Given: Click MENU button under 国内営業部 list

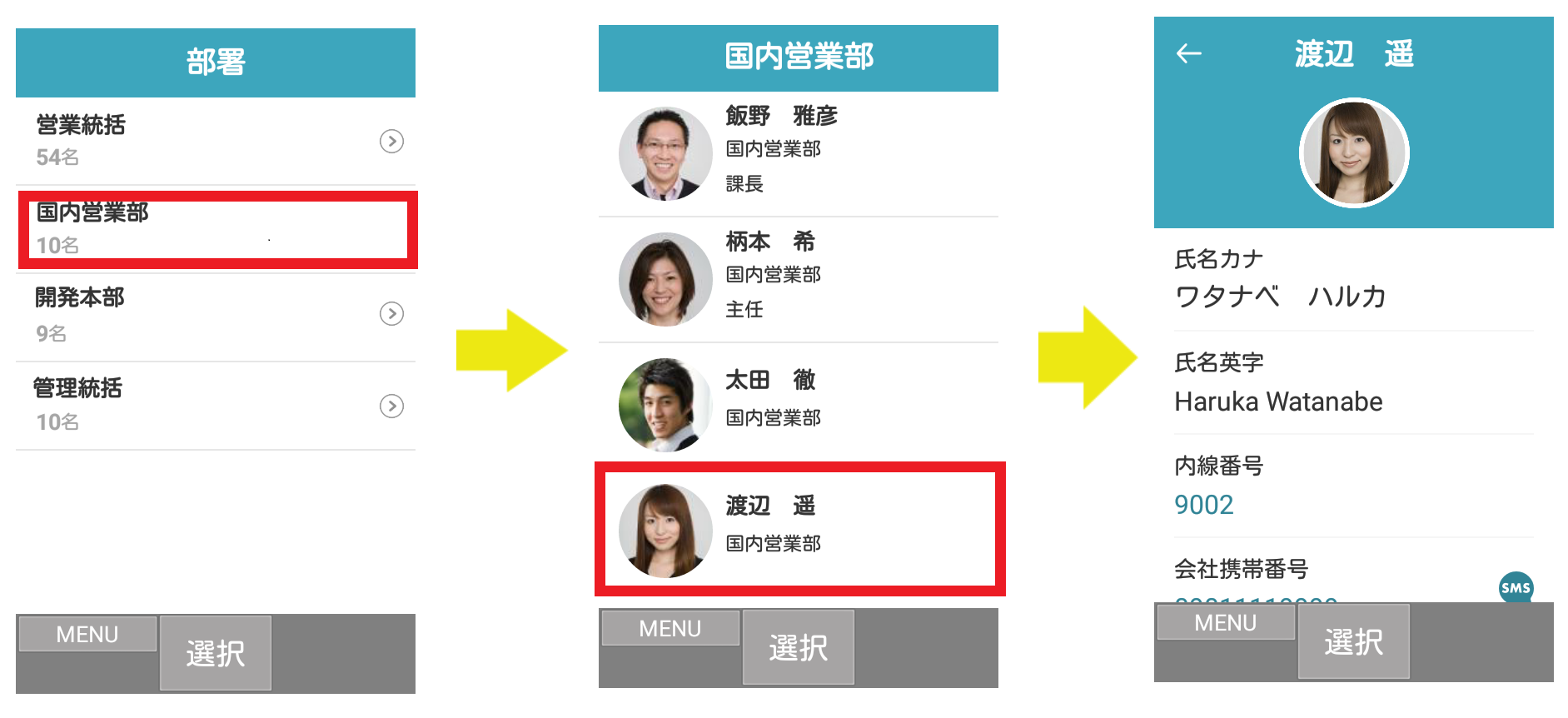Looking at the screenshot, I should 670,628.
